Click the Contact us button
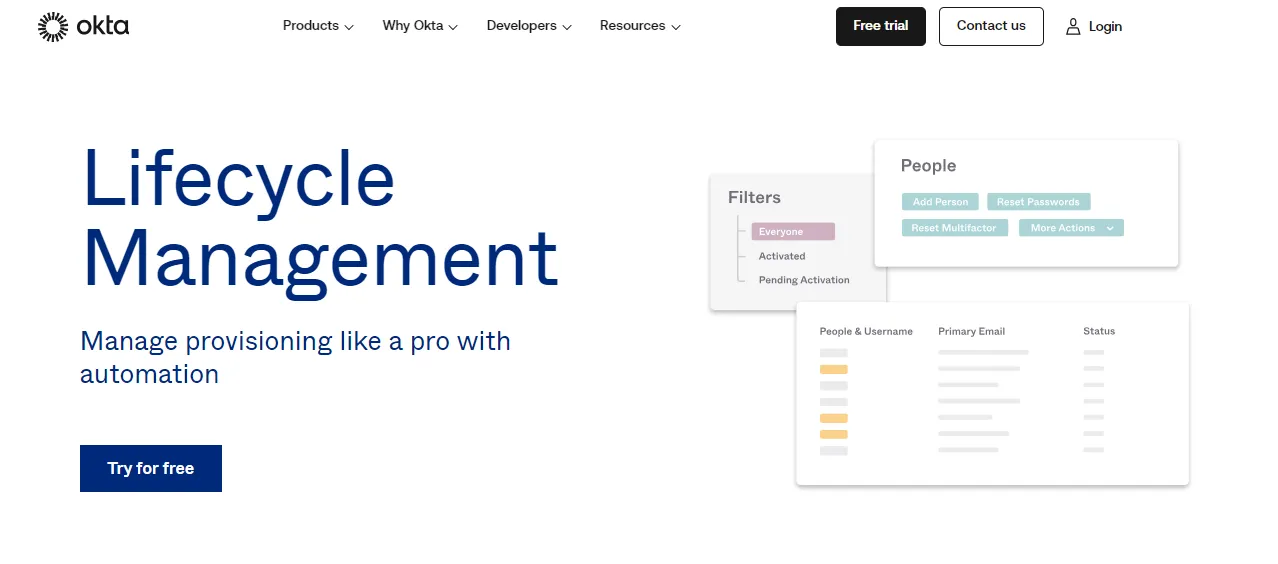The height and width of the screenshot is (564, 1278). pyautogui.click(x=991, y=26)
